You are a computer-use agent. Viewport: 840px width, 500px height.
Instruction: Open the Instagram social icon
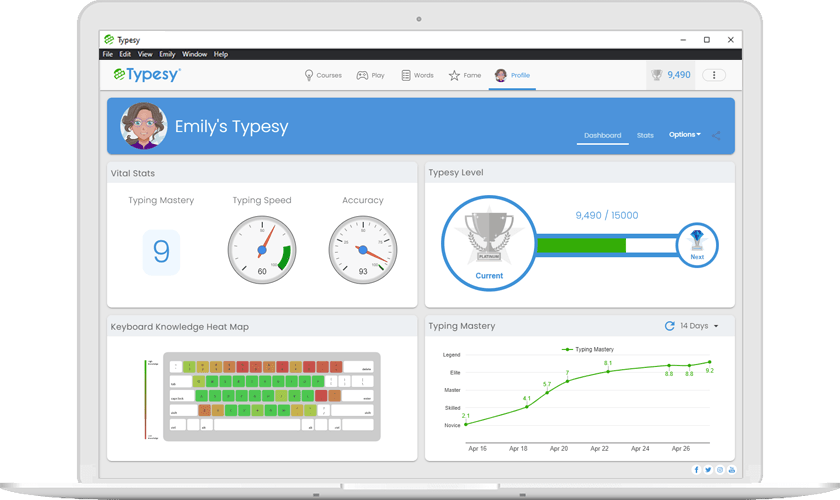point(719,470)
